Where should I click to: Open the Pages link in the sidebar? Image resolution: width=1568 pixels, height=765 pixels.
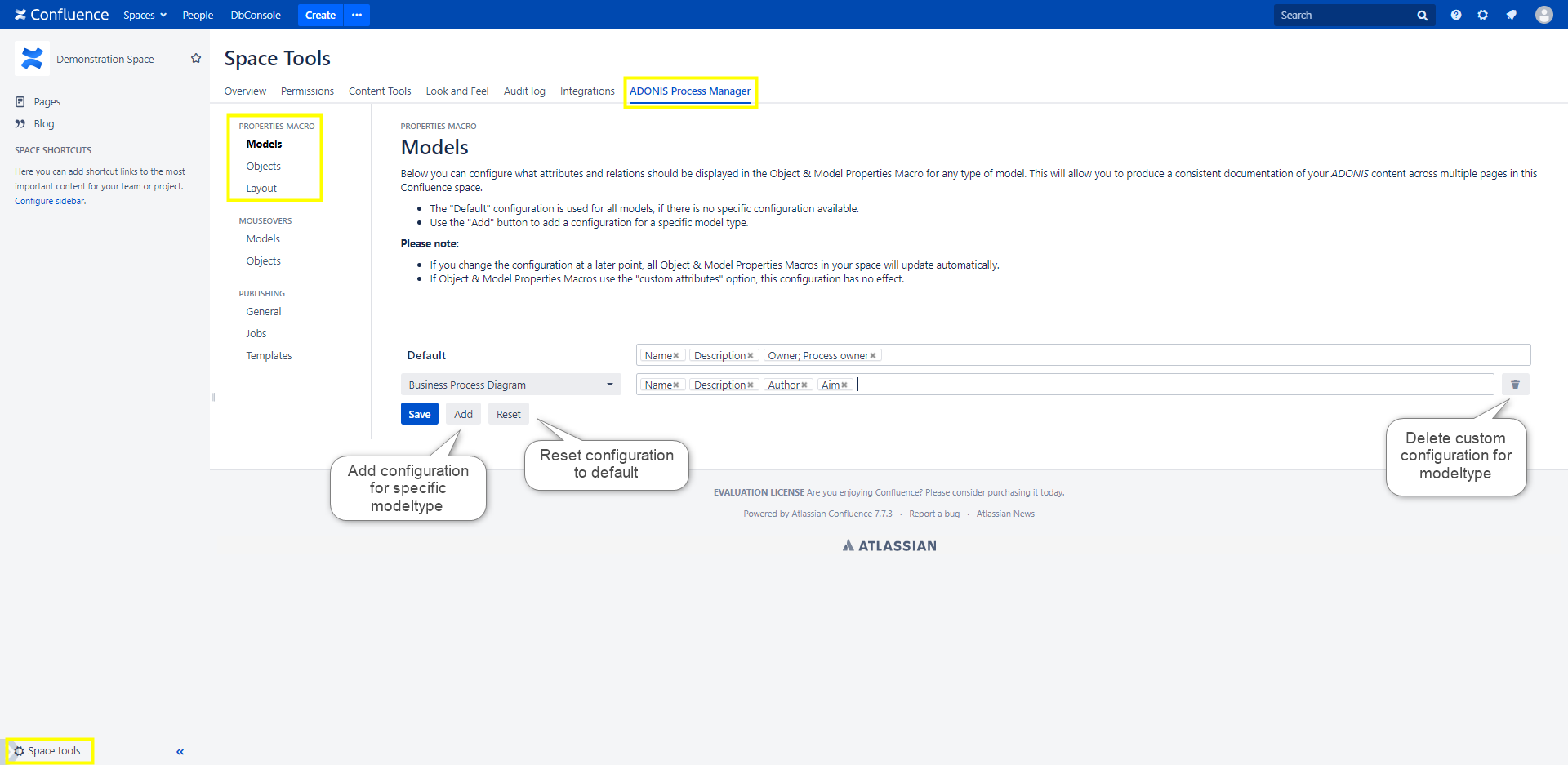47,102
